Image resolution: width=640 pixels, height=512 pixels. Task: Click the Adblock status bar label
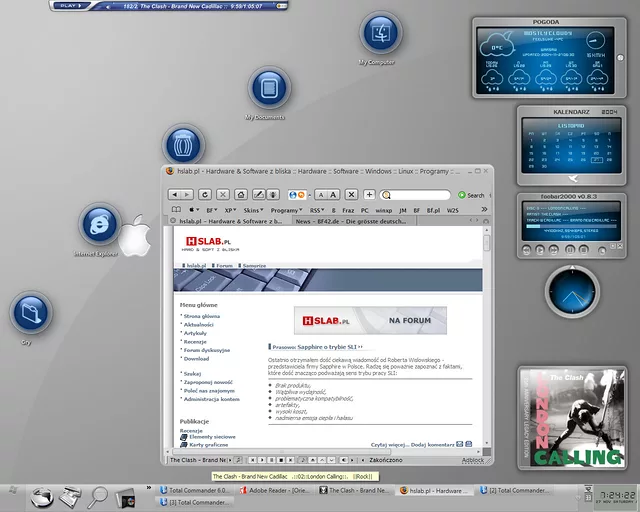tap(473, 460)
